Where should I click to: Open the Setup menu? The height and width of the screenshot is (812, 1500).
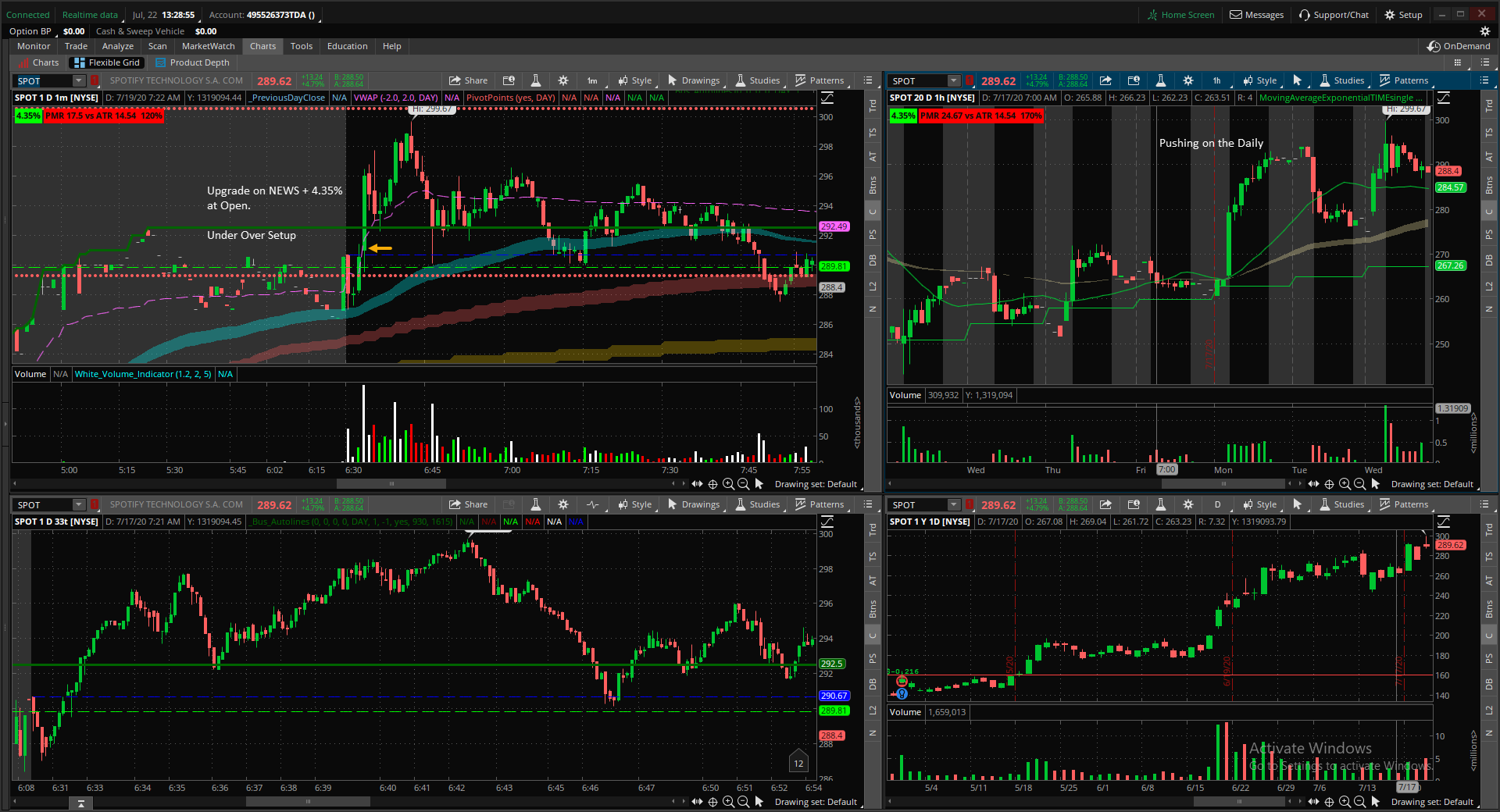pyautogui.click(x=1403, y=15)
